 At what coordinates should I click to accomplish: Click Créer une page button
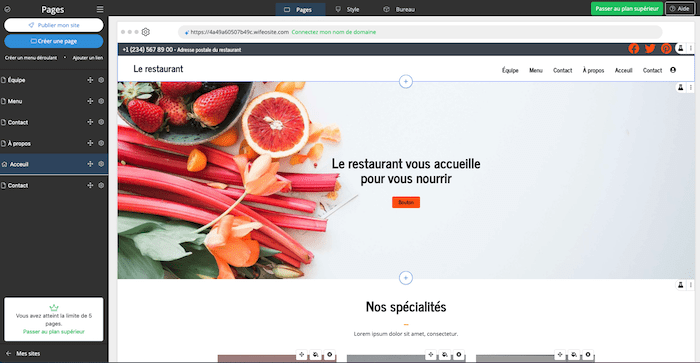pyautogui.click(x=54, y=41)
